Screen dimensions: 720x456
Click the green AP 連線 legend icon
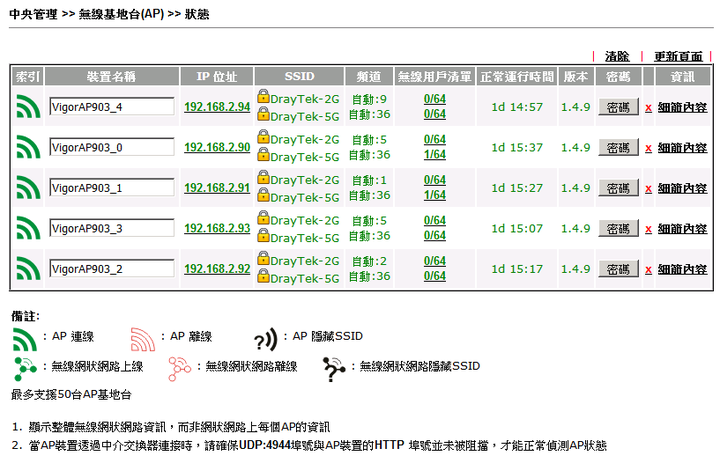point(25,339)
